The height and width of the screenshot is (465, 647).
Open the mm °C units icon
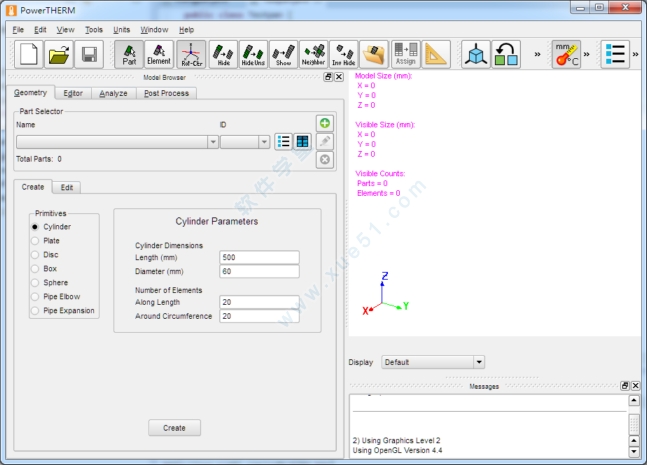pyautogui.click(x=567, y=54)
